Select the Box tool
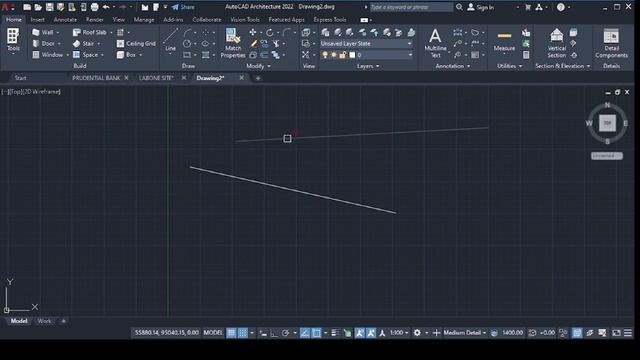 pyautogui.click(x=127, y=55)
